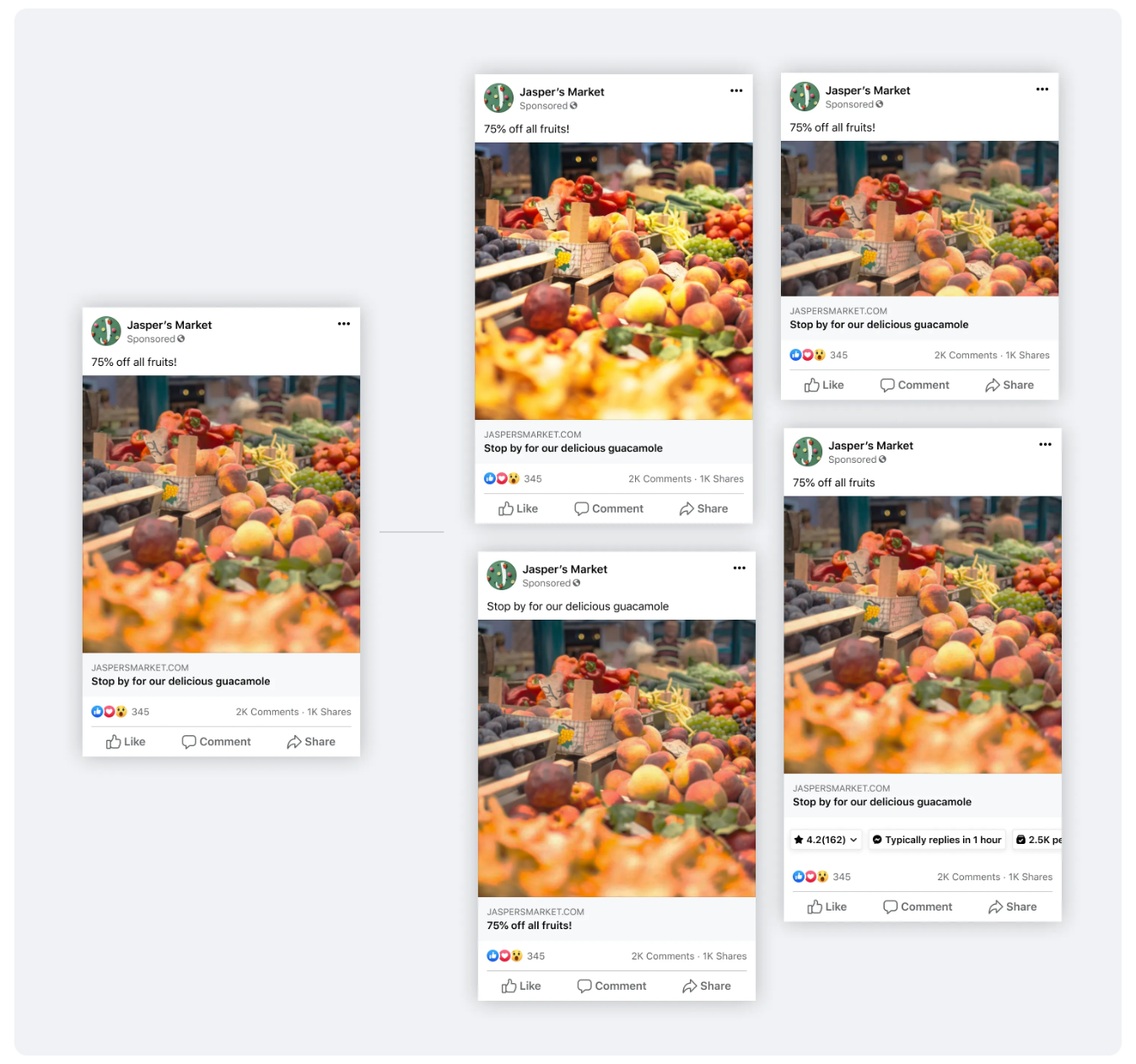Like the leftmost fruit ad post
1136x1064 pixels.
point(126,742)
